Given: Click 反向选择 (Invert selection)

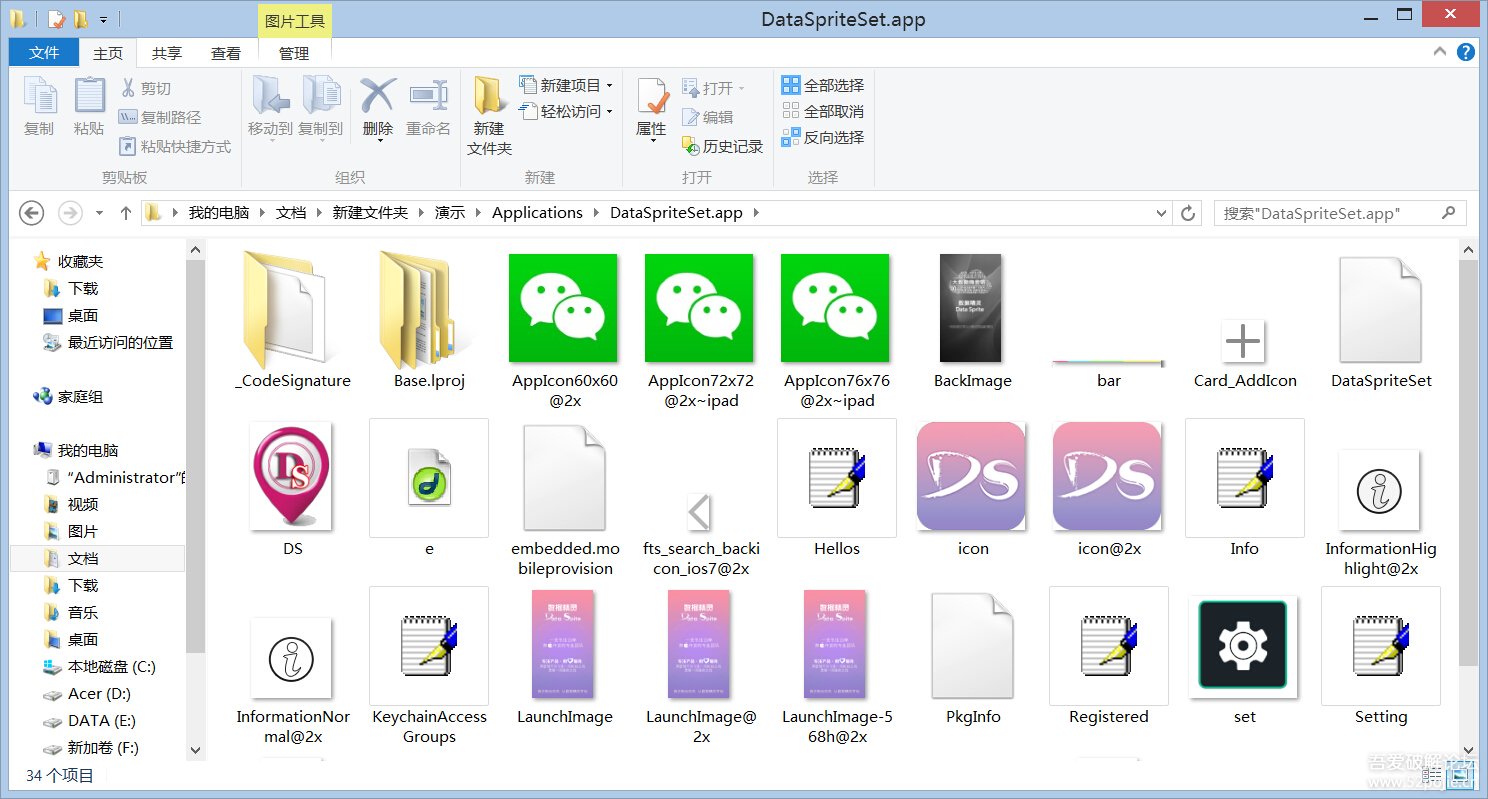Looking at the screenshot, I should pyautogui.click(x=823, y=137).
